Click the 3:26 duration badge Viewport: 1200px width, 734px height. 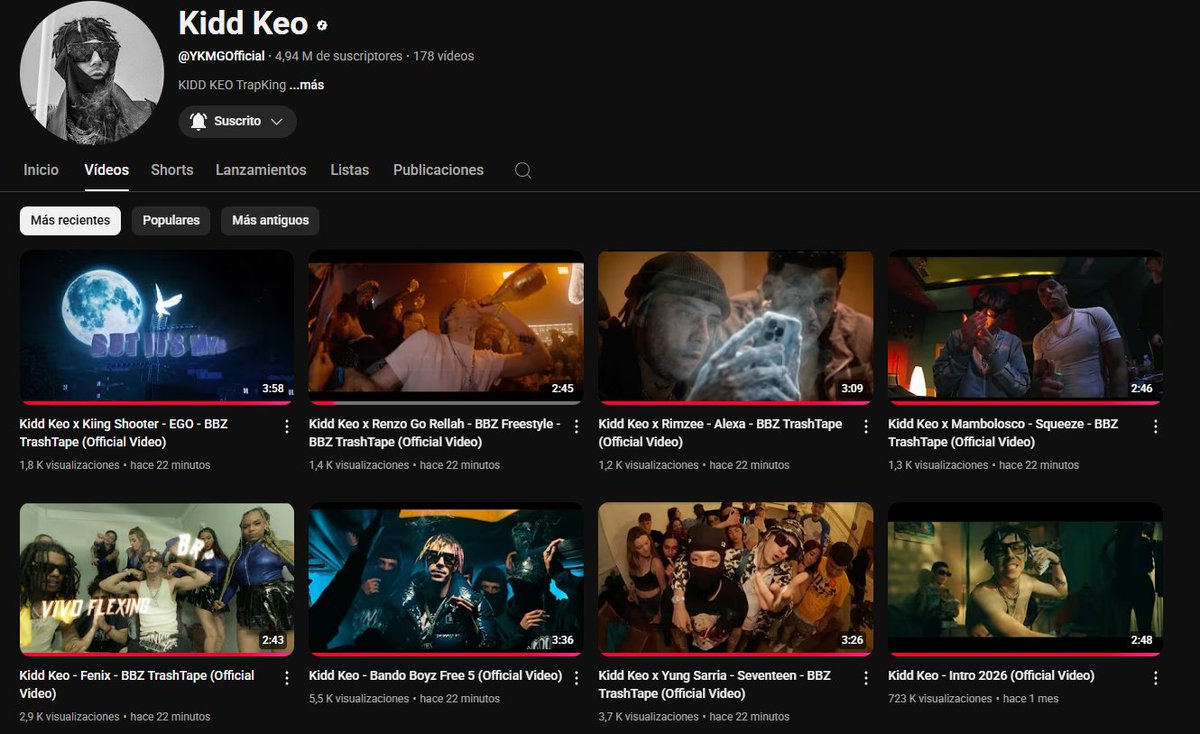(852, 640)
